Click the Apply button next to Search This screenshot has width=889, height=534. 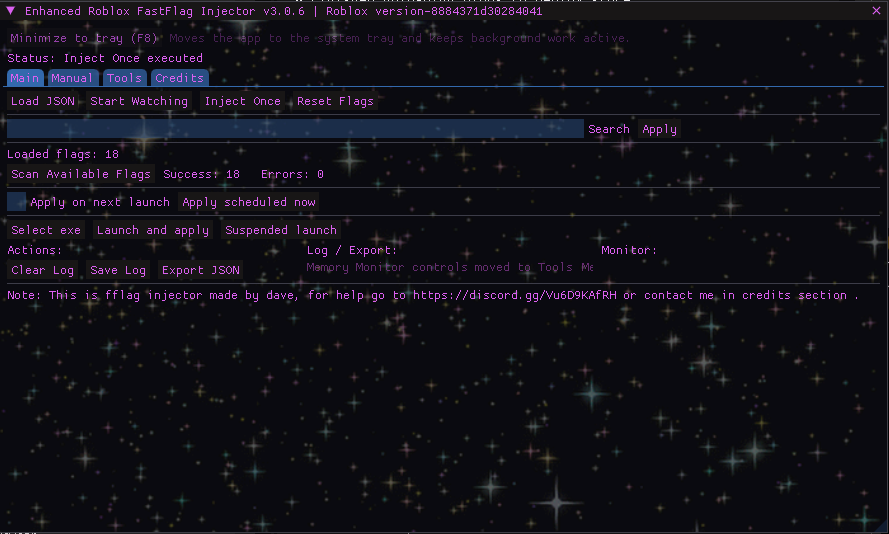pyautogui.click(x=659, y=129)
